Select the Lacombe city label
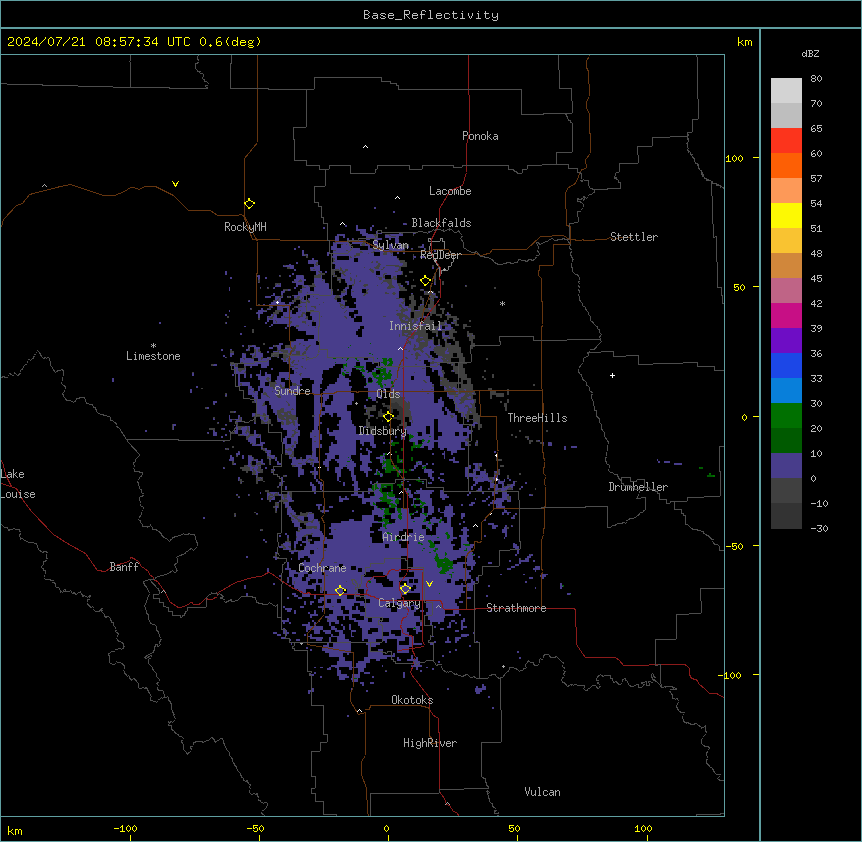Viewport: 862px width, 842px height. click(450, 191)
